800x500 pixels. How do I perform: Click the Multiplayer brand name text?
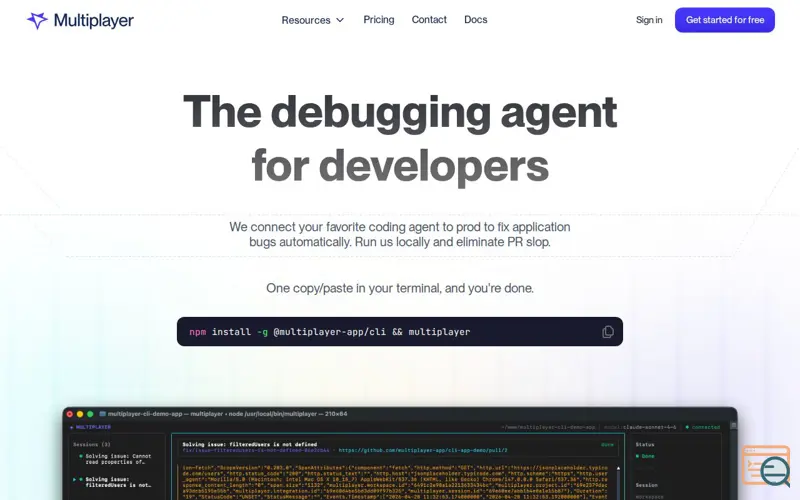pyautogui.click(x=93, y=20)
